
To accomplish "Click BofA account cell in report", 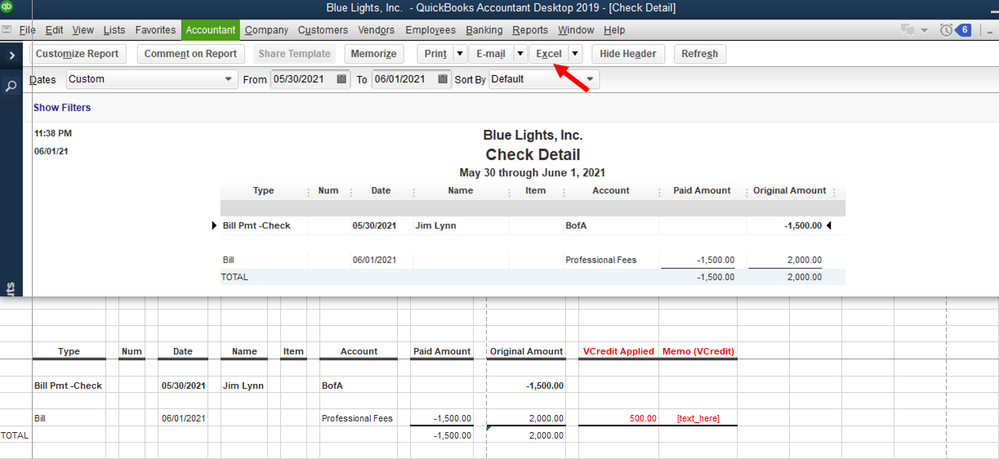I will click(x=577, y=226).
